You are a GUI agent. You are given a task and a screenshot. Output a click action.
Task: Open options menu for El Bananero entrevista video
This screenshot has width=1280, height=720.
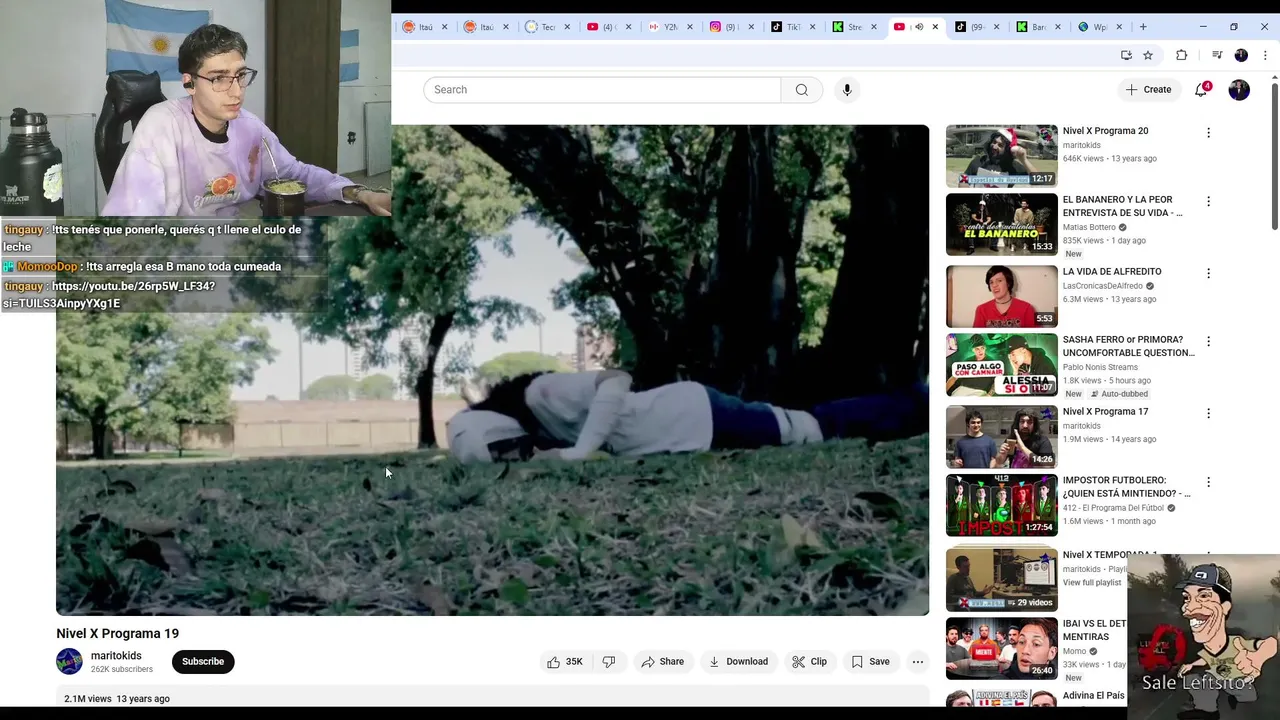pyautogui.click(x=1208, y=201)
